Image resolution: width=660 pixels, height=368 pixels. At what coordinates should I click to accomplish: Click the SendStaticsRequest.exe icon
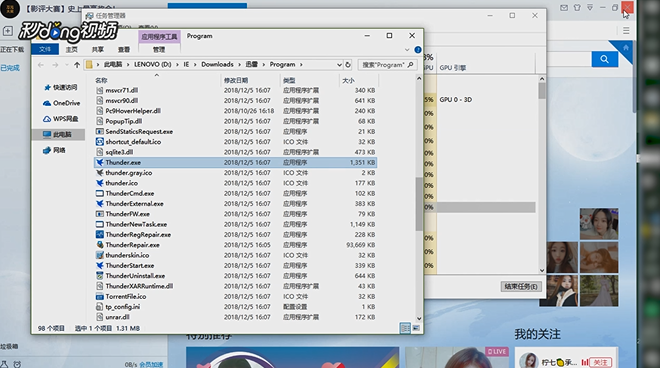pyautogui.click(x=100, y=131)
